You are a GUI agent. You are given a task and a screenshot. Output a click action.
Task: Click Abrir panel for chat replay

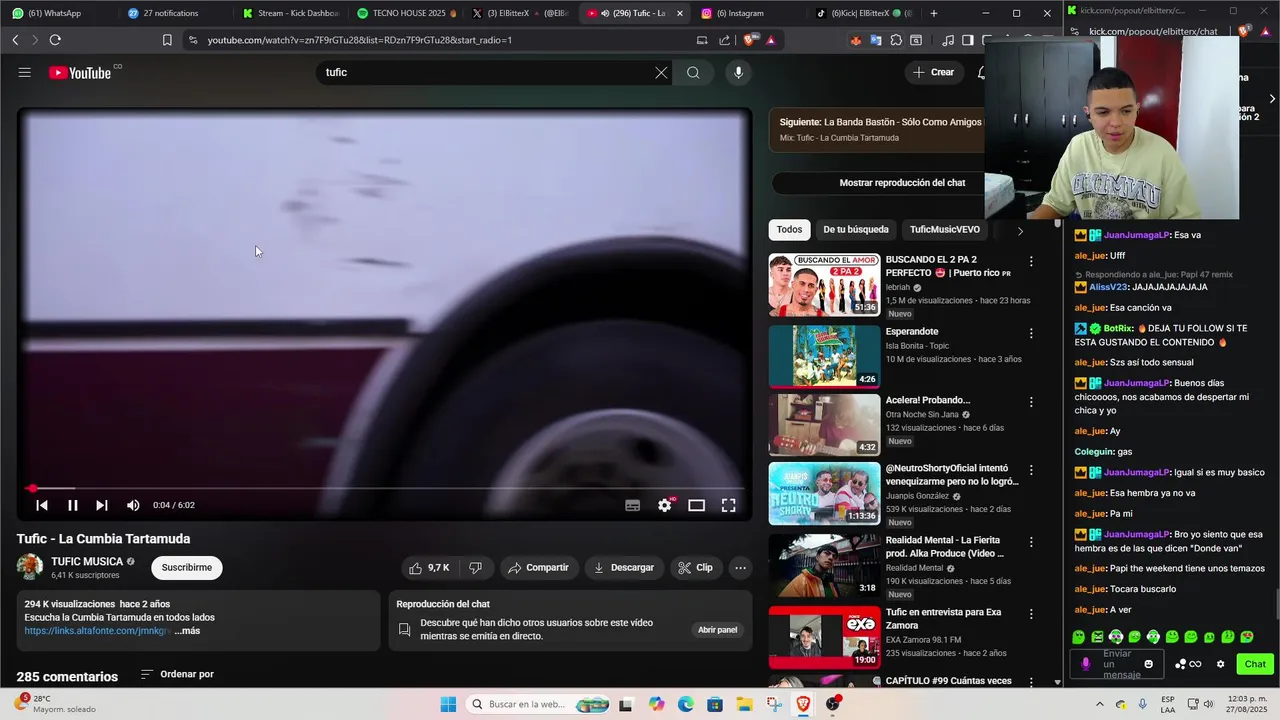(x=717, y=630)
